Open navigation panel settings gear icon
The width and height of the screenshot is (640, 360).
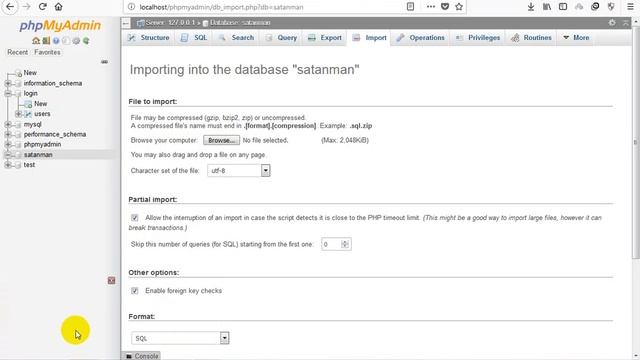click(76, 41)
